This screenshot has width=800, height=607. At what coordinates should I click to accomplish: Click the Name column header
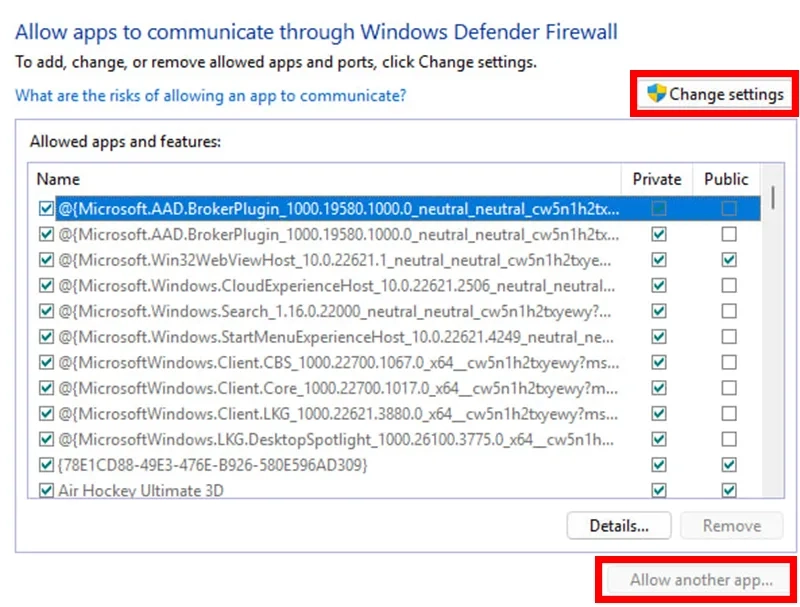point(58,179)
